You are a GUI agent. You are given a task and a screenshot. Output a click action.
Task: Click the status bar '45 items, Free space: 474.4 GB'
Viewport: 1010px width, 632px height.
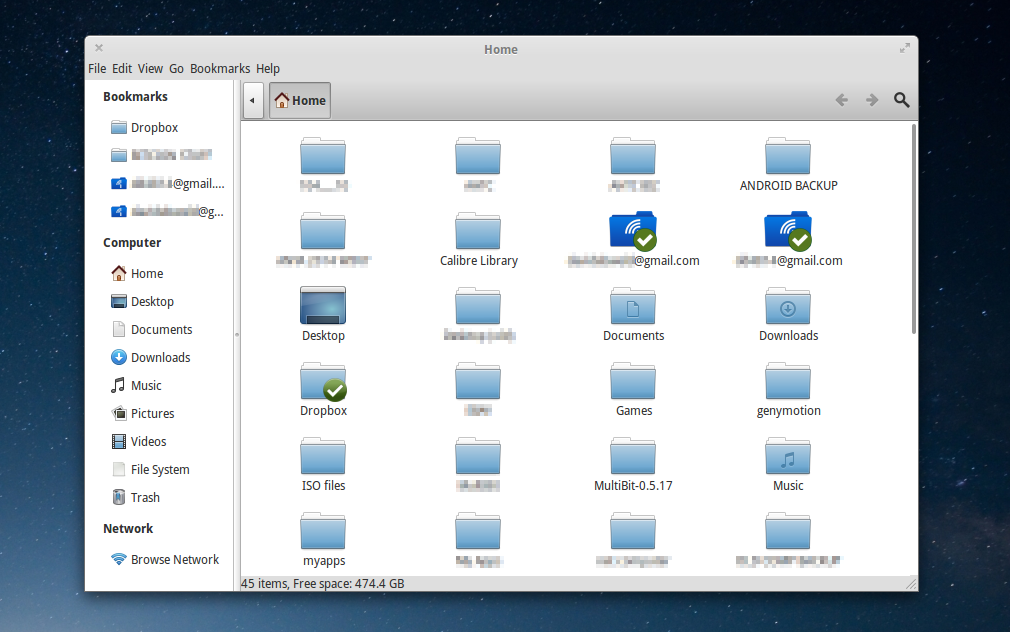pyautogui.click(x=323, y=584)
